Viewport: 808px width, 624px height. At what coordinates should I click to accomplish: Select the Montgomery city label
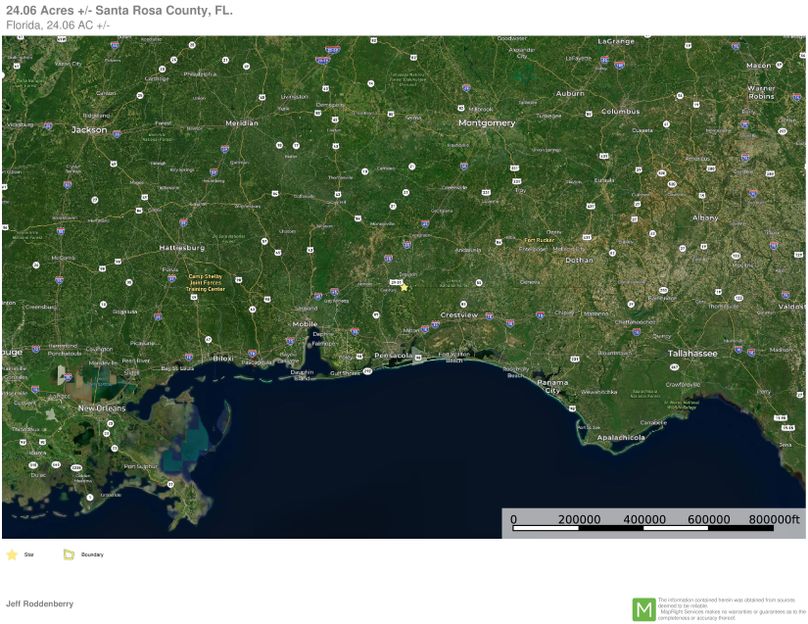click(486, 123)
